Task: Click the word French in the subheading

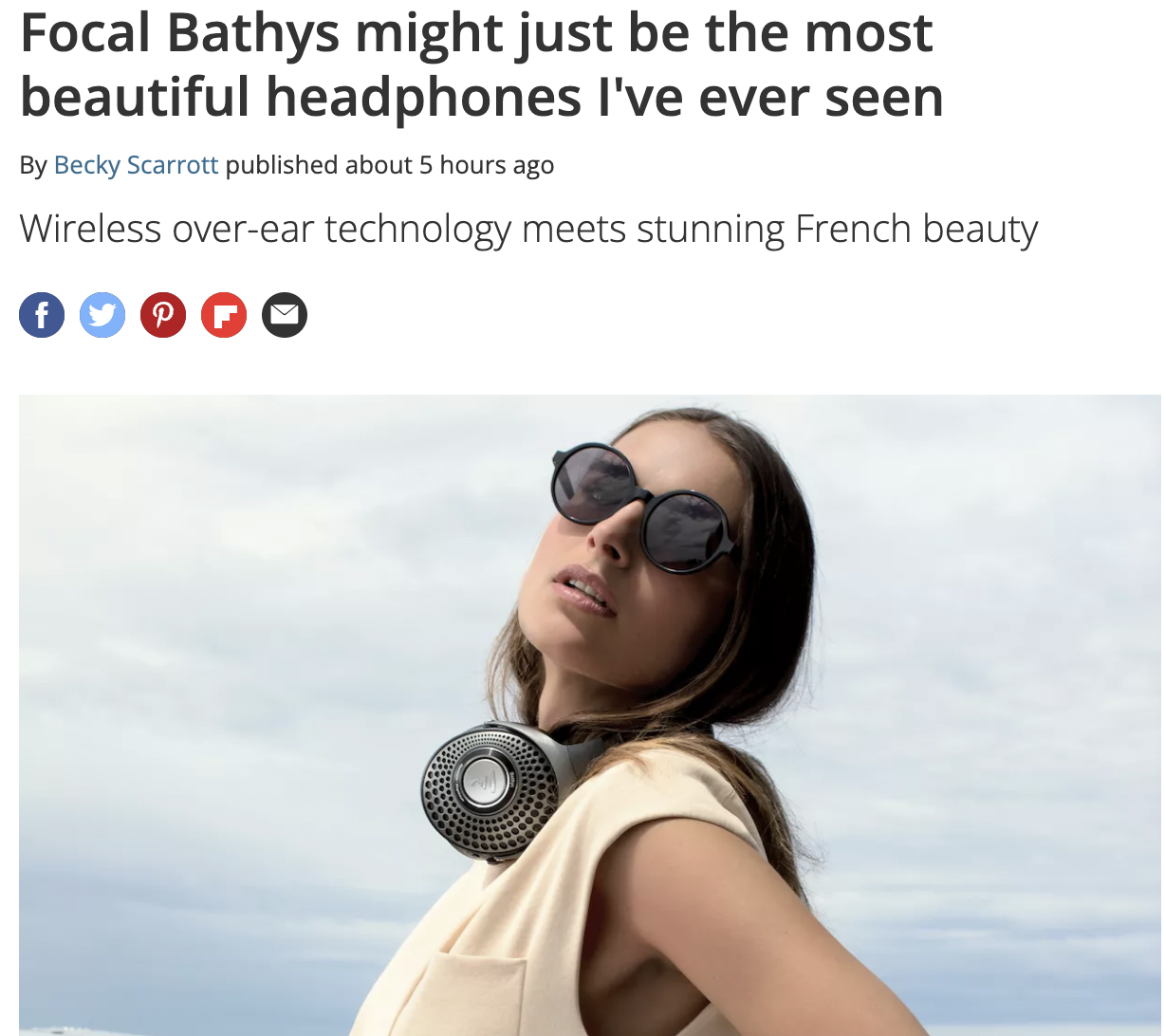Action: 840,229
